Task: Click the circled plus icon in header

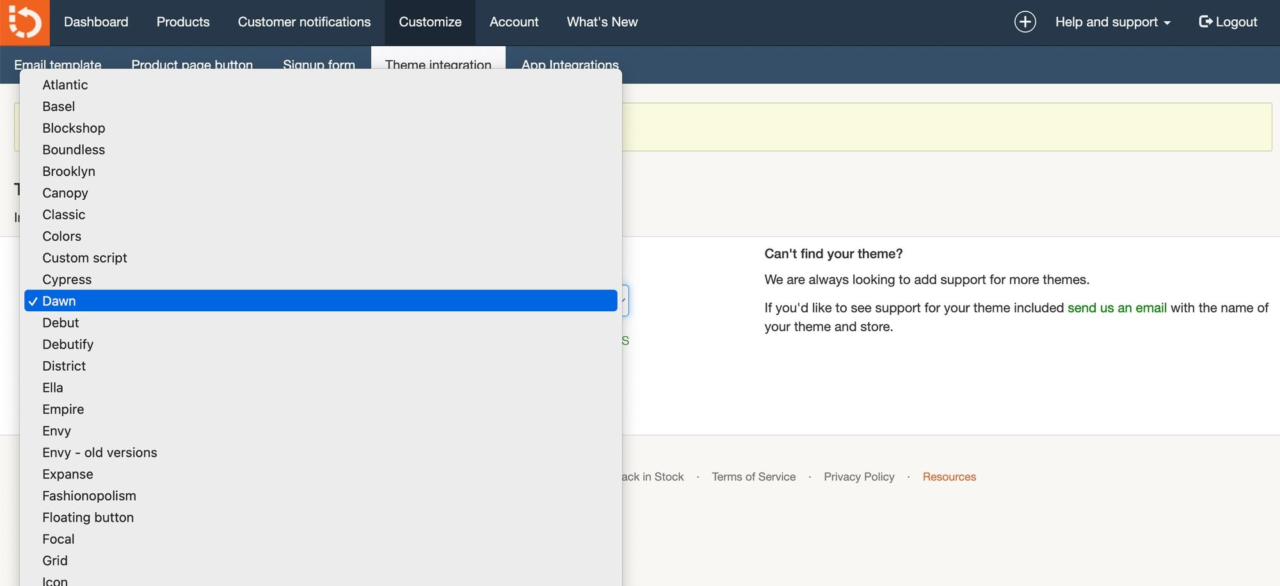Action: [1025, 22]
